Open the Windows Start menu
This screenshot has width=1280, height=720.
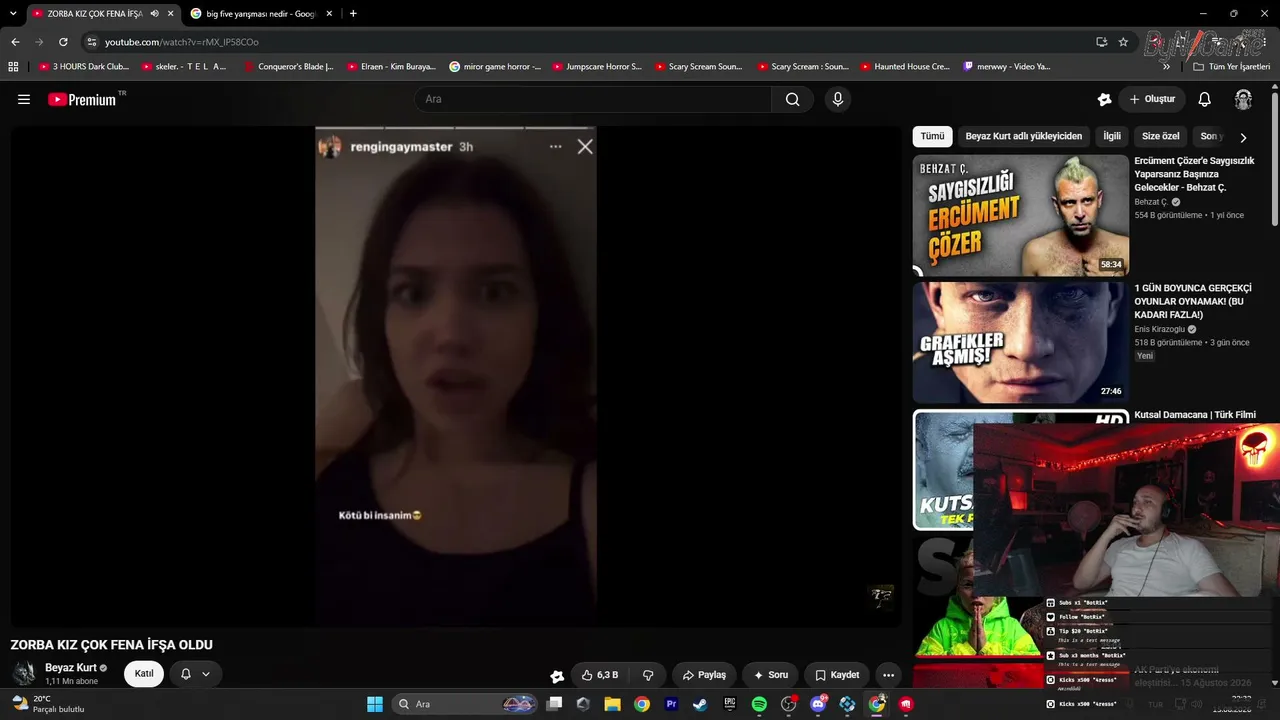[x=375, y=704]
